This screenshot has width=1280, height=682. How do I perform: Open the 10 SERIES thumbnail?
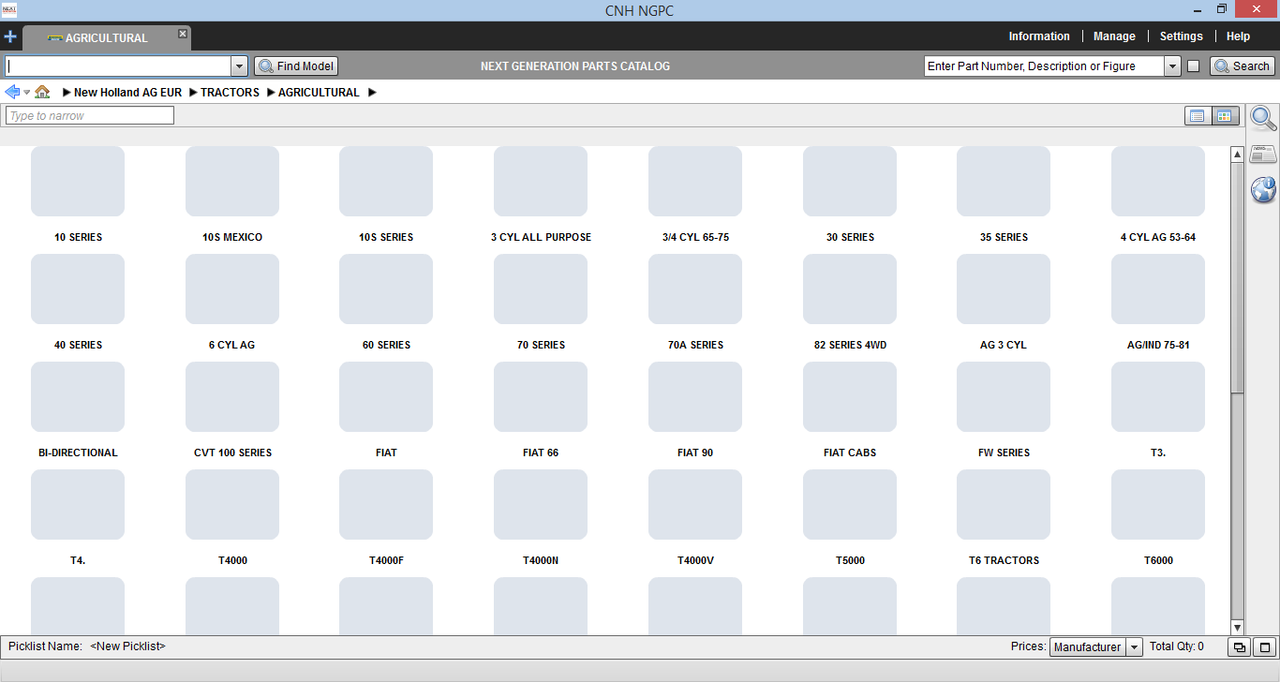click(x=78, y=181)
